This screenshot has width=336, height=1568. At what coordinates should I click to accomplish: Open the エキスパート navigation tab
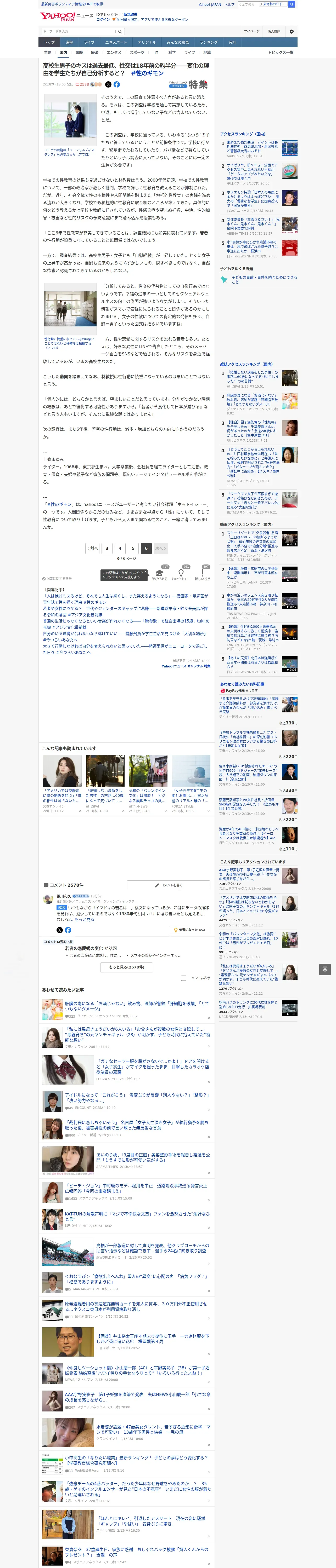point(116,43)
